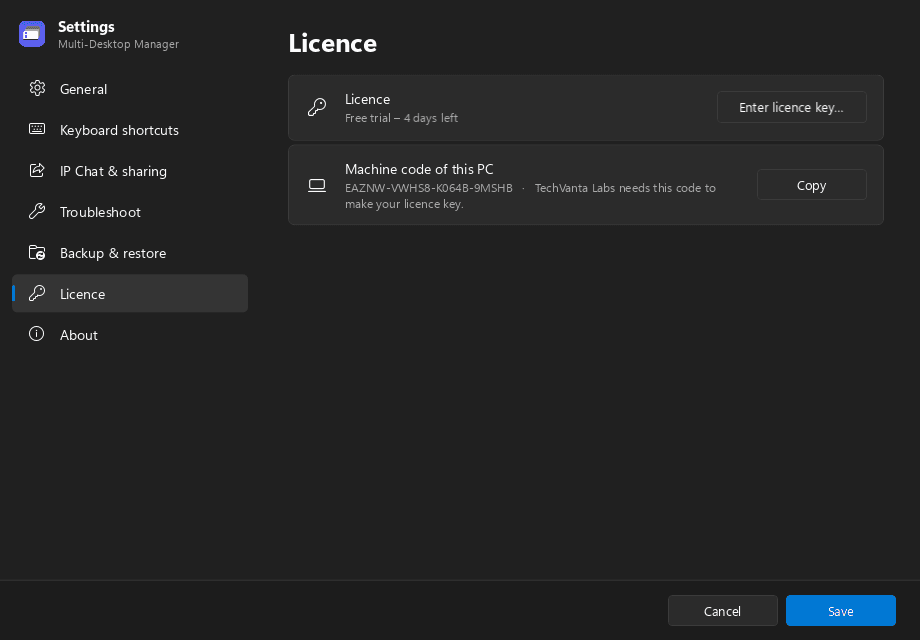Click 'Free trial – 4 days left' text
The width and height of the screenshot is (920, 640).
pyautogui.click(x=401, y=118)
